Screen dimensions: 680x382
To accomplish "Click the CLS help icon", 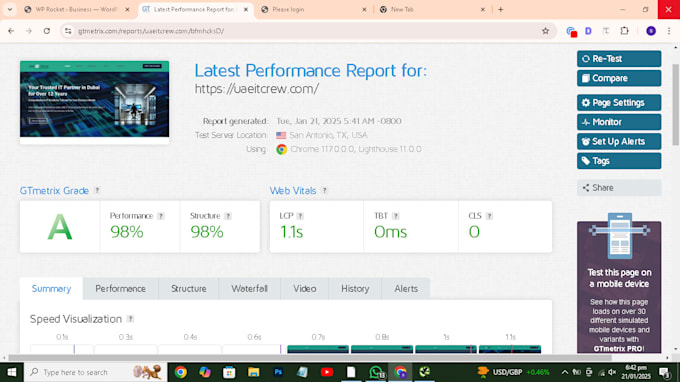I will coord(489,216).
